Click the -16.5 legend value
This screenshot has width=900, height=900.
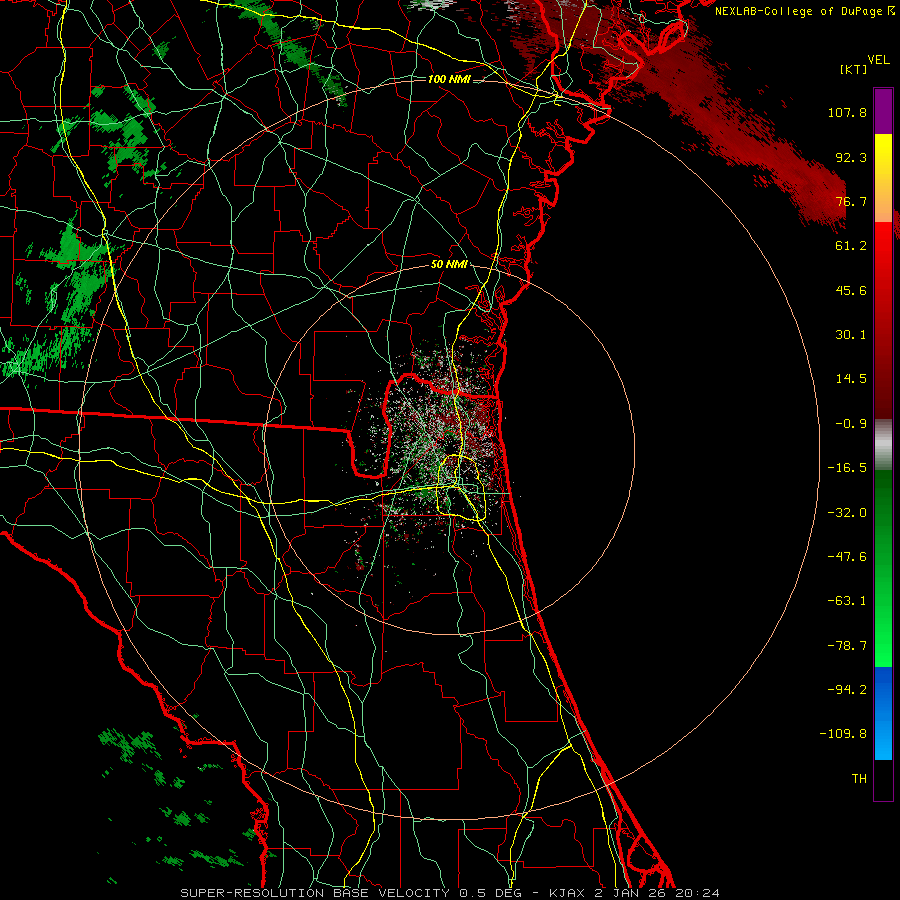(x=847, y=468)
